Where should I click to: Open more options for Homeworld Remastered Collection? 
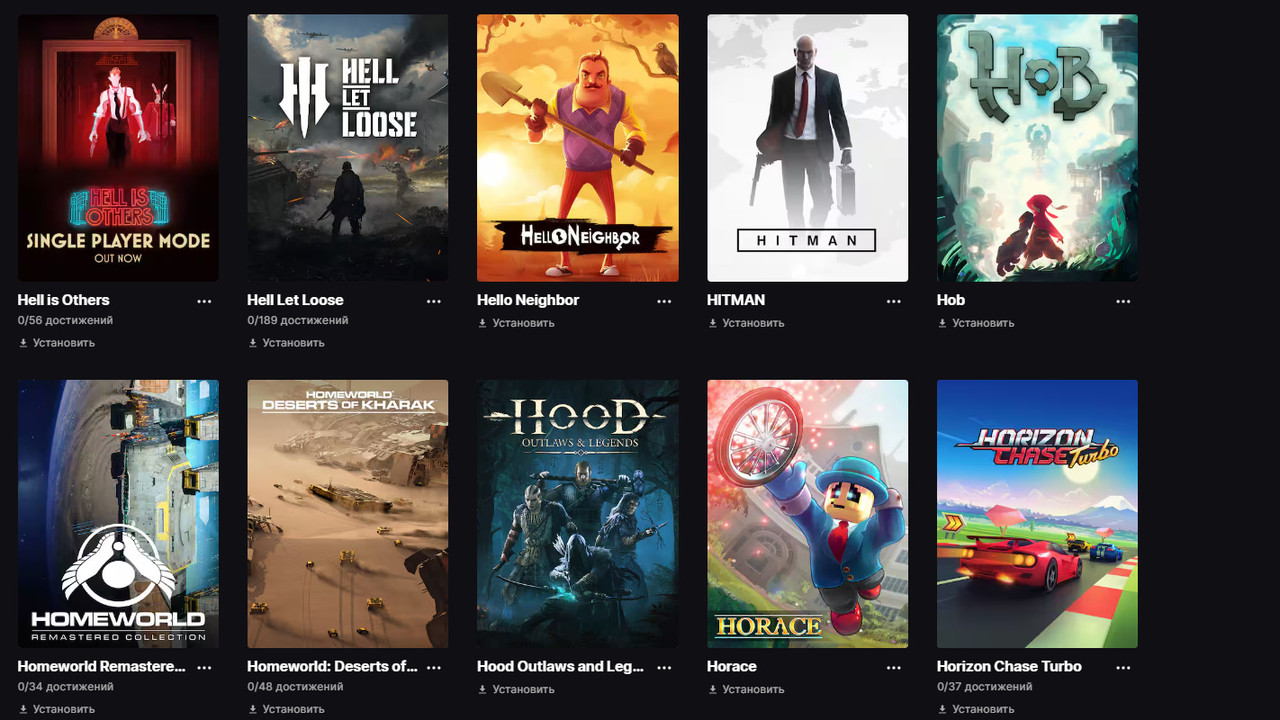click(x=204, y=667)
